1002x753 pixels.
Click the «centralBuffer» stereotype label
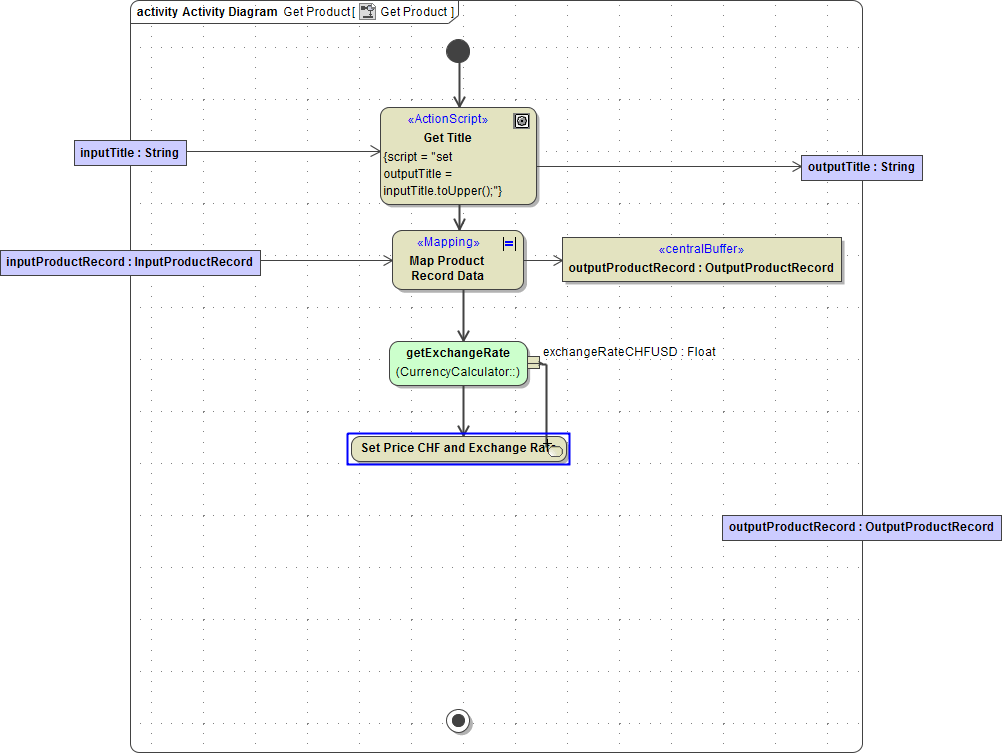click(x=702, y=249)
